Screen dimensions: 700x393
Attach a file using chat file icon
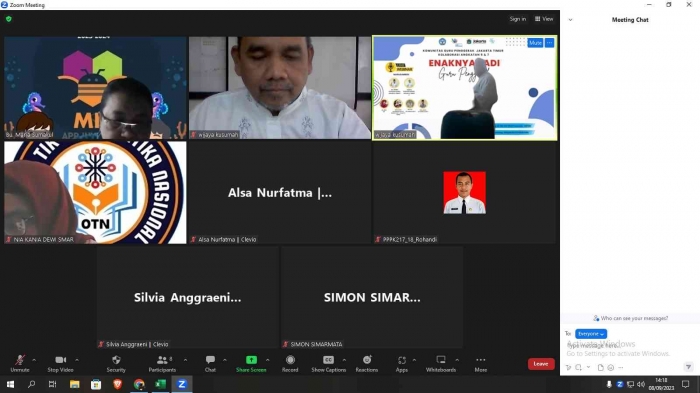[600, 368]
